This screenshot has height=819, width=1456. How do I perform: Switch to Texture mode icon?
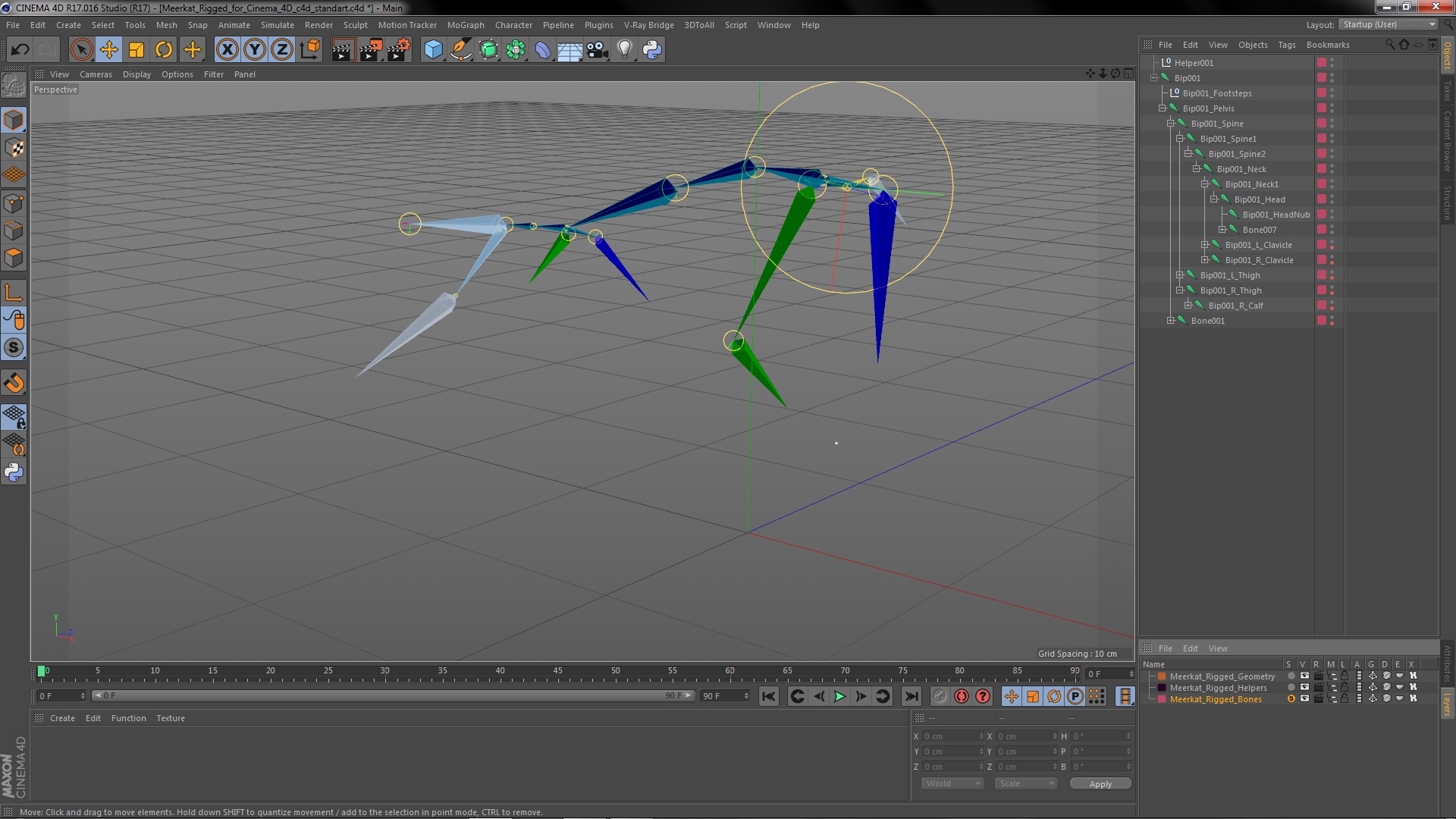tap(14, 147)
